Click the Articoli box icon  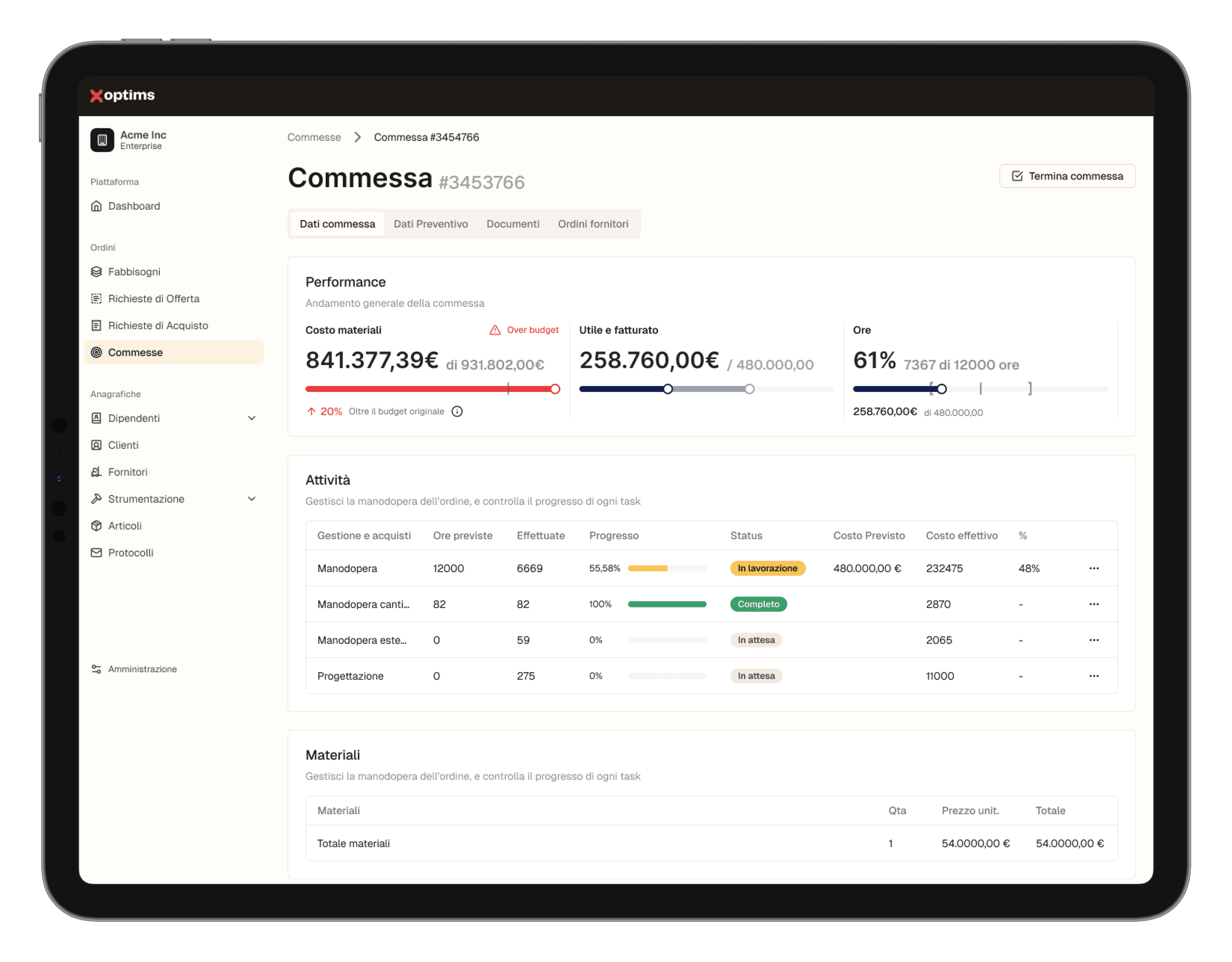click(x=97, y=526)
